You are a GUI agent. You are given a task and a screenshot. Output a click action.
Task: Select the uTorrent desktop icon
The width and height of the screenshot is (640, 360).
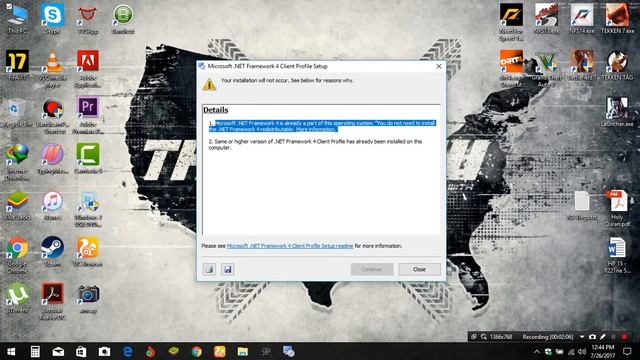pyautogui.click(x=17, y=298)
